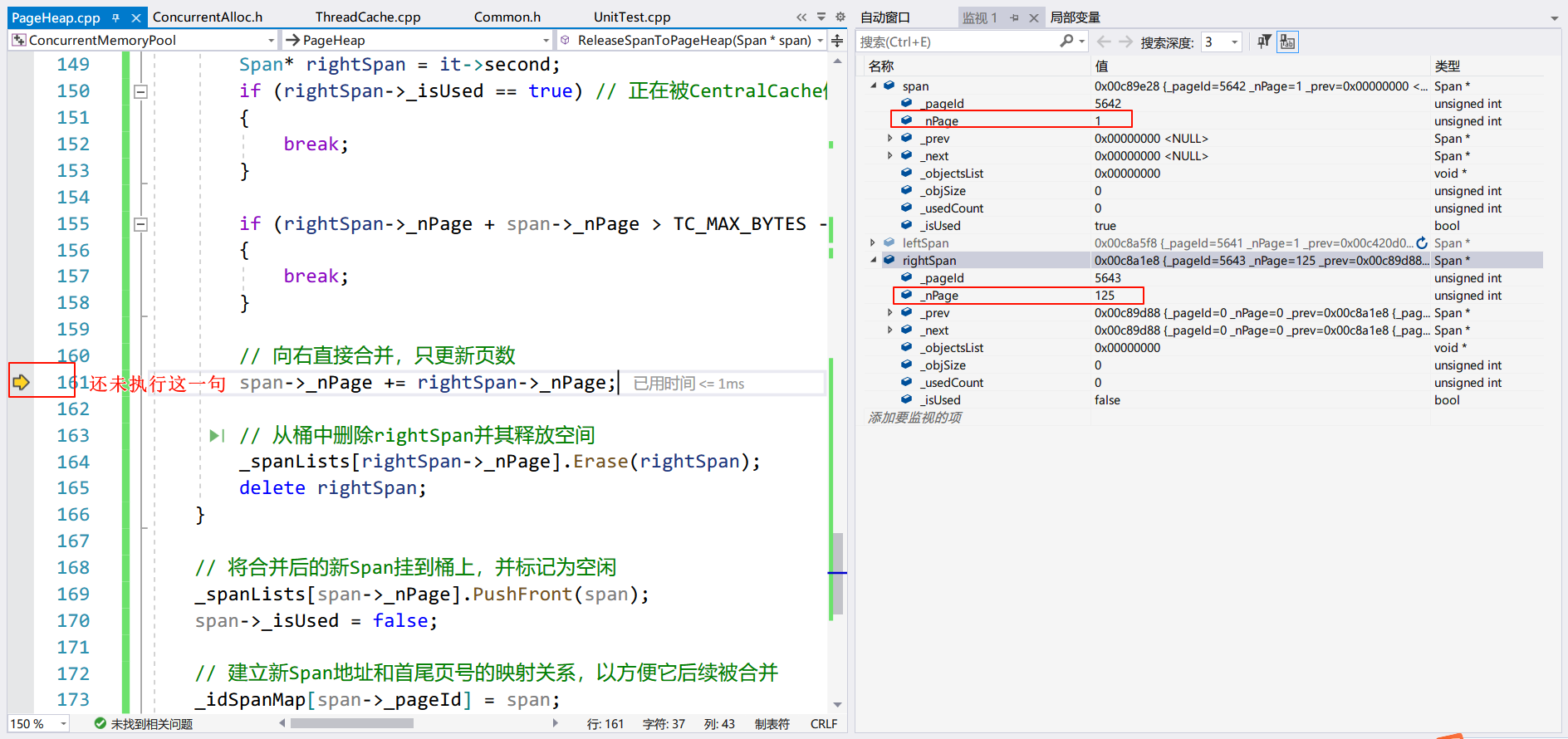Click the CRLF line ending indicator
Screen dimensions: 1568x739
tap(823, 724)
